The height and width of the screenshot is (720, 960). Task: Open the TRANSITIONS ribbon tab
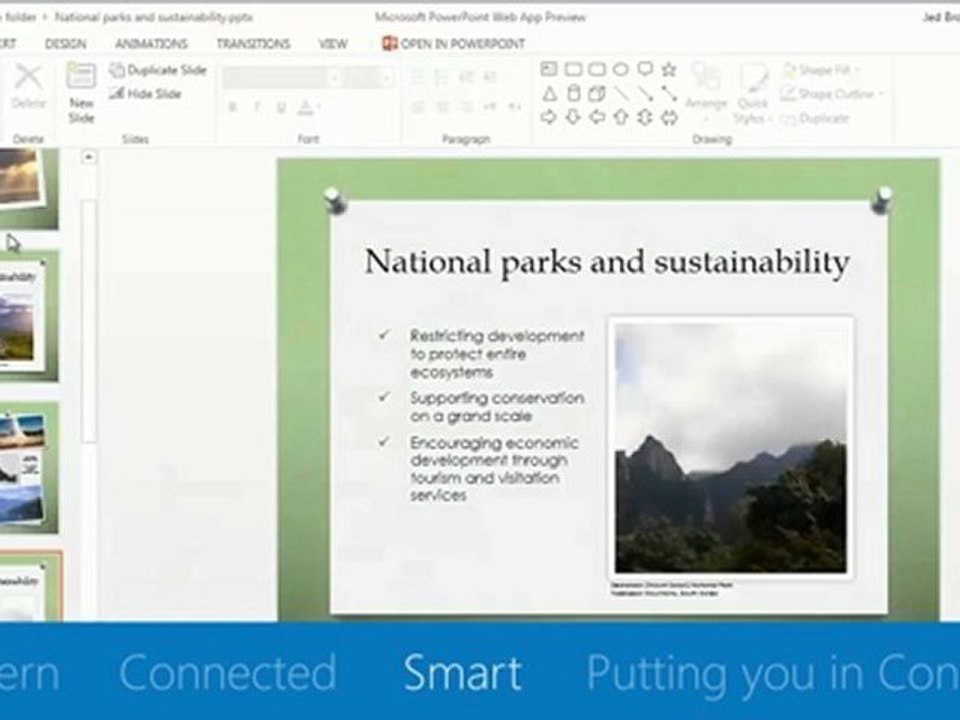(253, 43)
